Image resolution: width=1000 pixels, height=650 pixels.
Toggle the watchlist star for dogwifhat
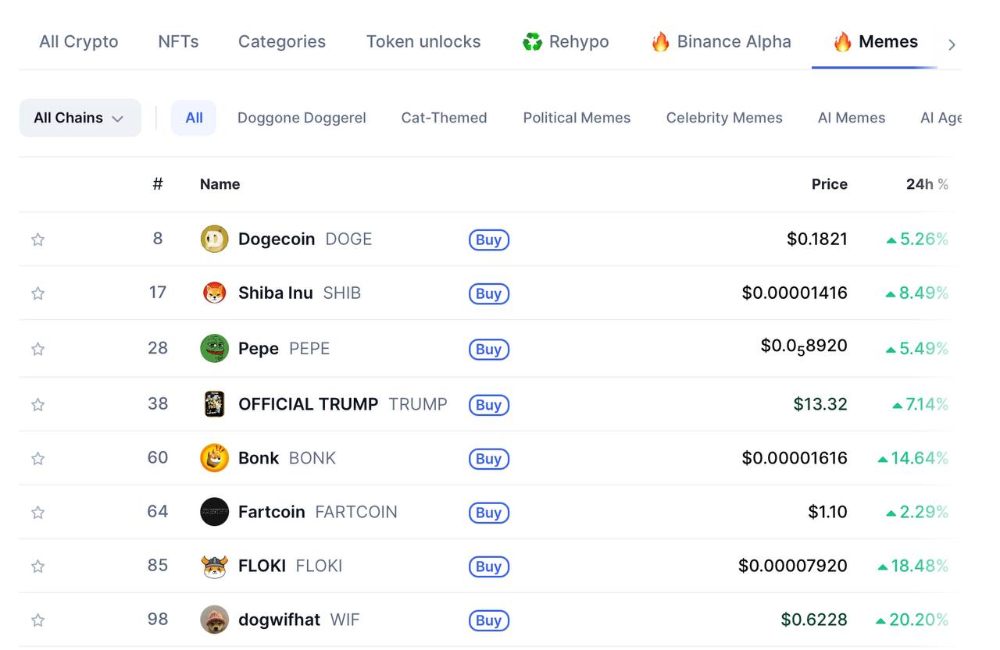38,619
